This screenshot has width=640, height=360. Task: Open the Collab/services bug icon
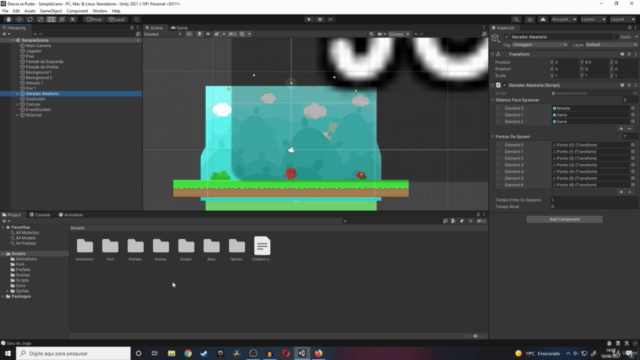pos(530,19)
